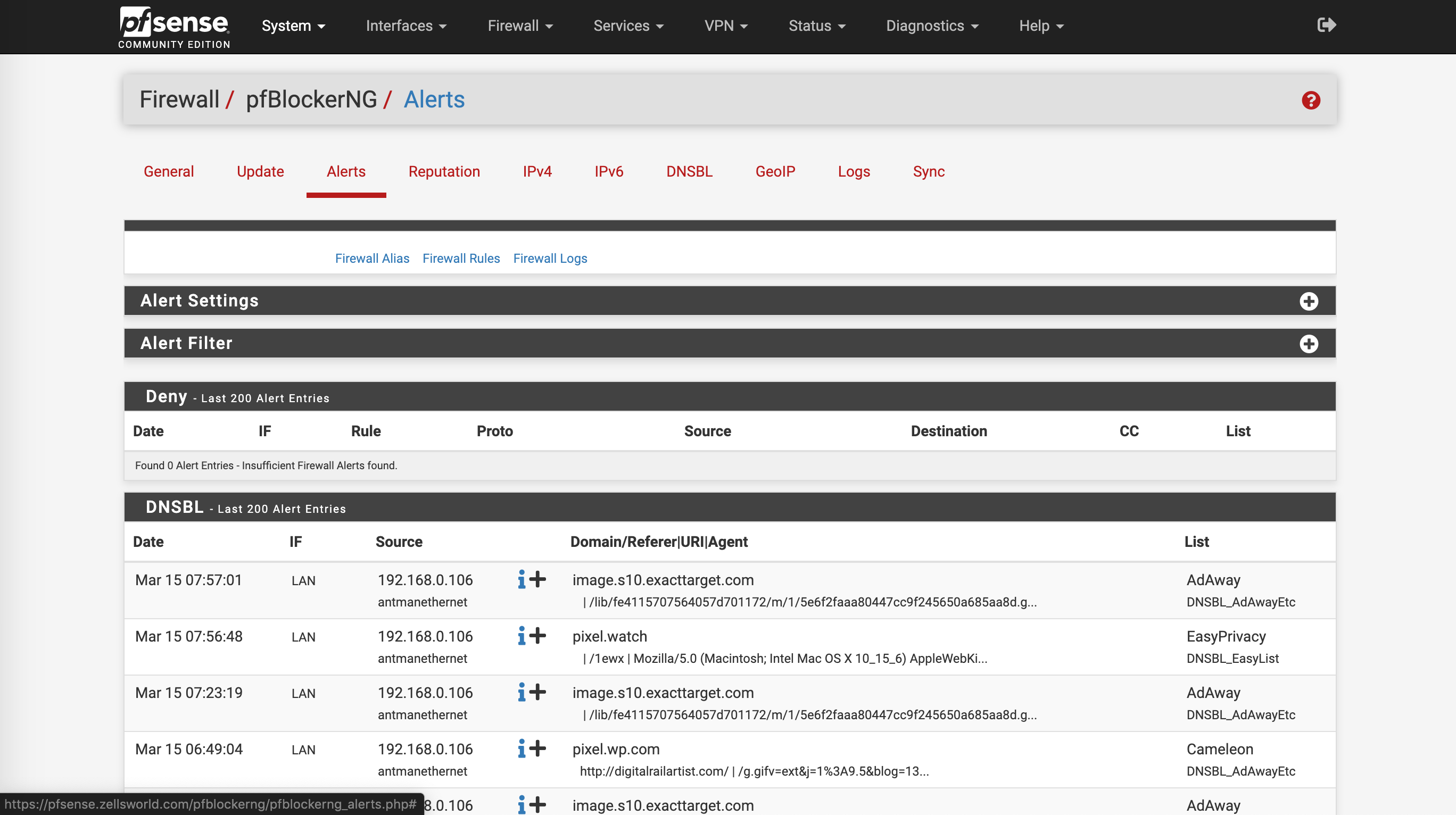
Task: Click the pfSense Community Edition logo
Action: [x=174, y=27]
